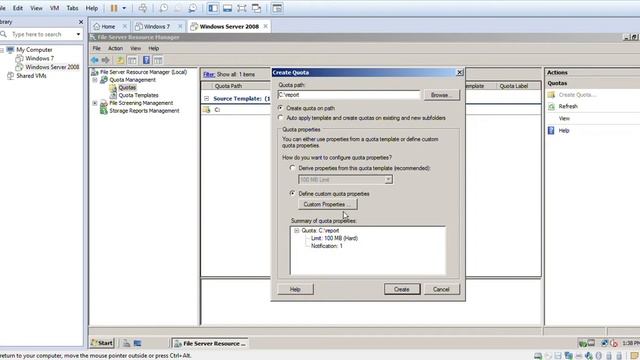Click Help in the Actions pane

click(x=564, y=131)
